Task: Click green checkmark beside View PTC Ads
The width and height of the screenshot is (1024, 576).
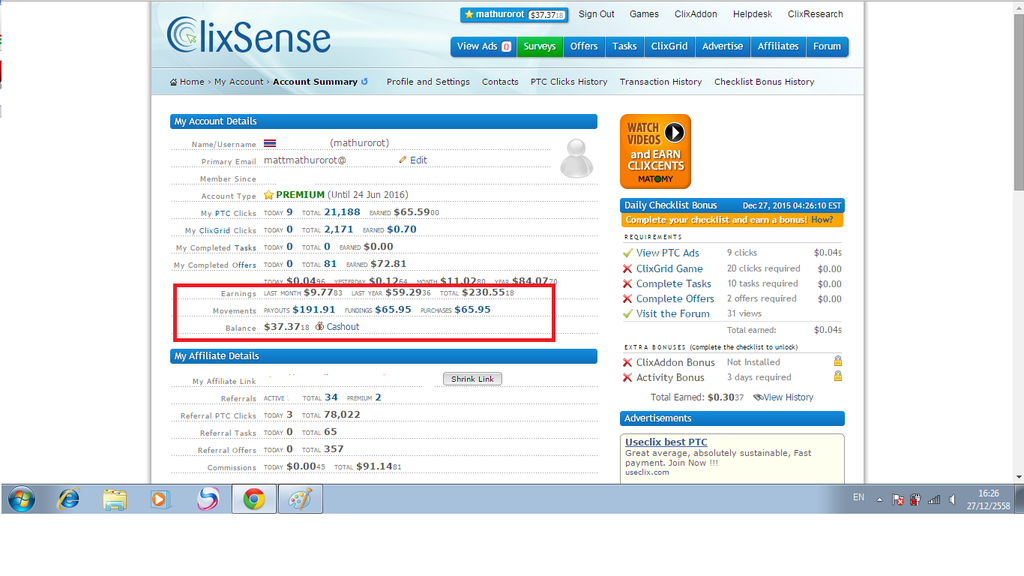Action: (628, 253)
